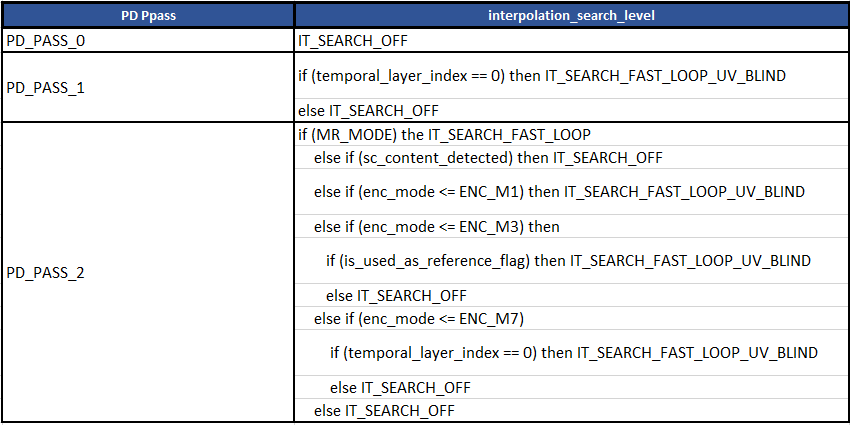
Task: Select the IT_SEARCH_OFF cell for PD_PASS_0
Action: (x=353, y=41)
